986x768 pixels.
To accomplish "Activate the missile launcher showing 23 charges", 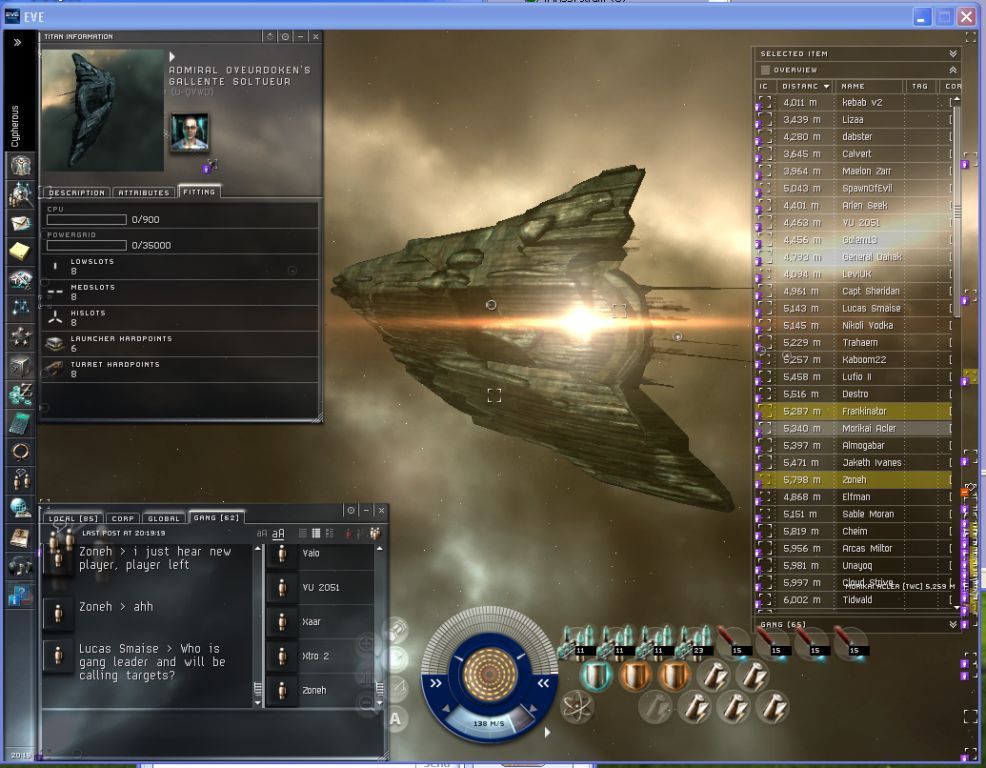I will point(695,642).
